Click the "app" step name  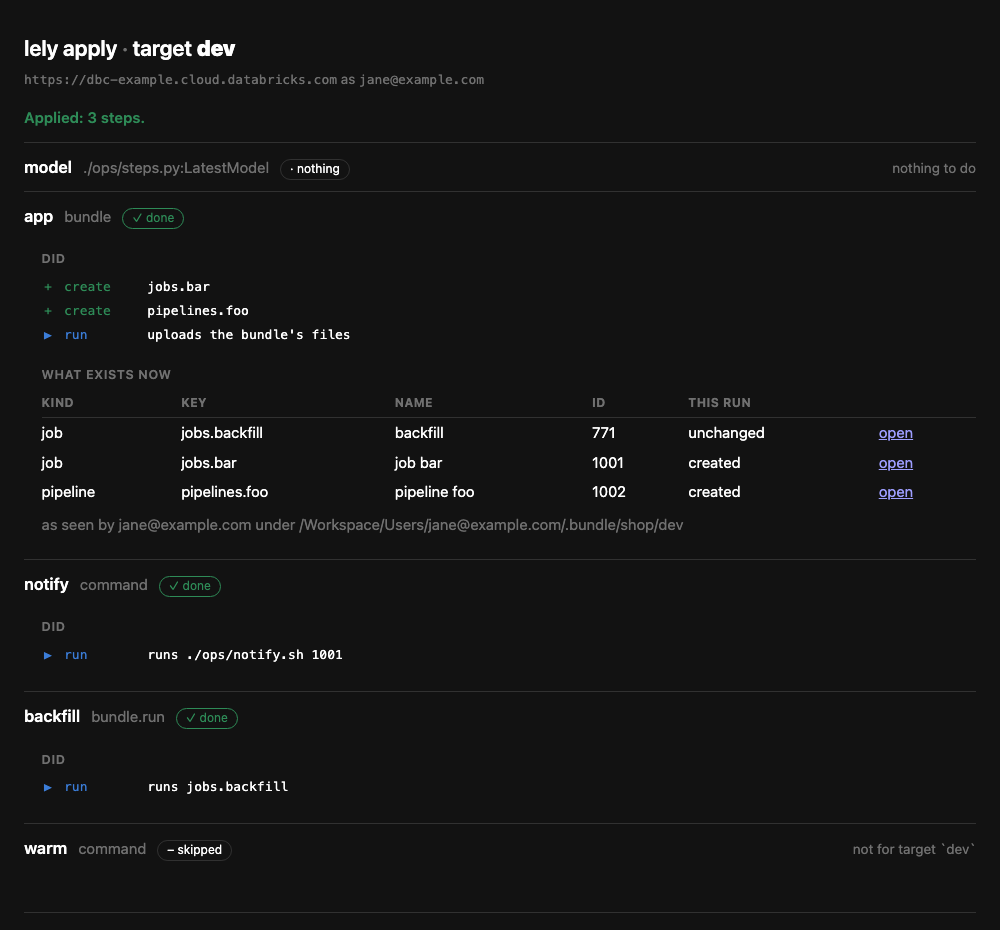38,218
